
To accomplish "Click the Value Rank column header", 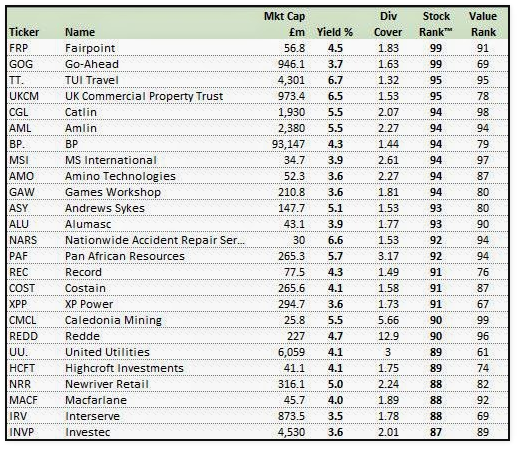I will [x=483, y=24].
